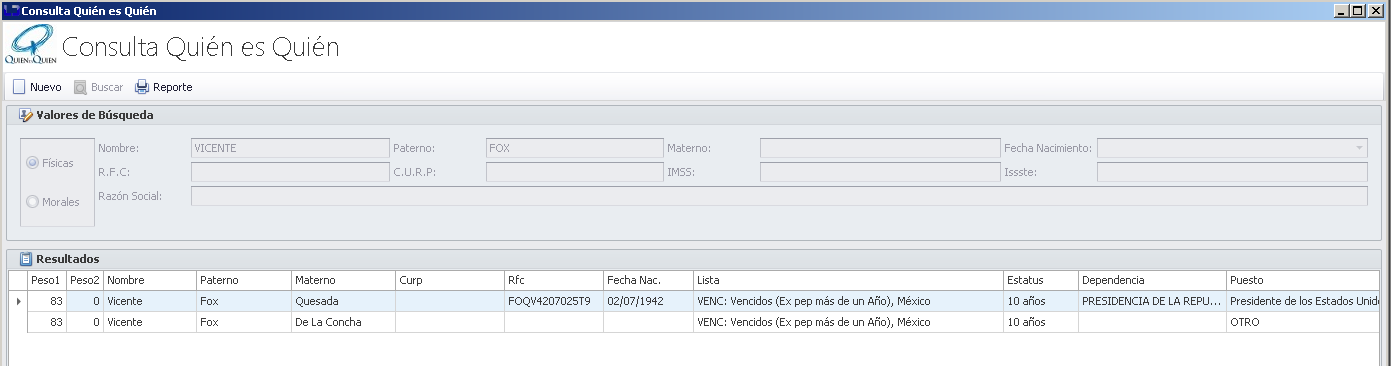This screenshot has width=1391, height=366.
Task: Click the 10 años cell in Quesada row
Action: [1040, 301]
